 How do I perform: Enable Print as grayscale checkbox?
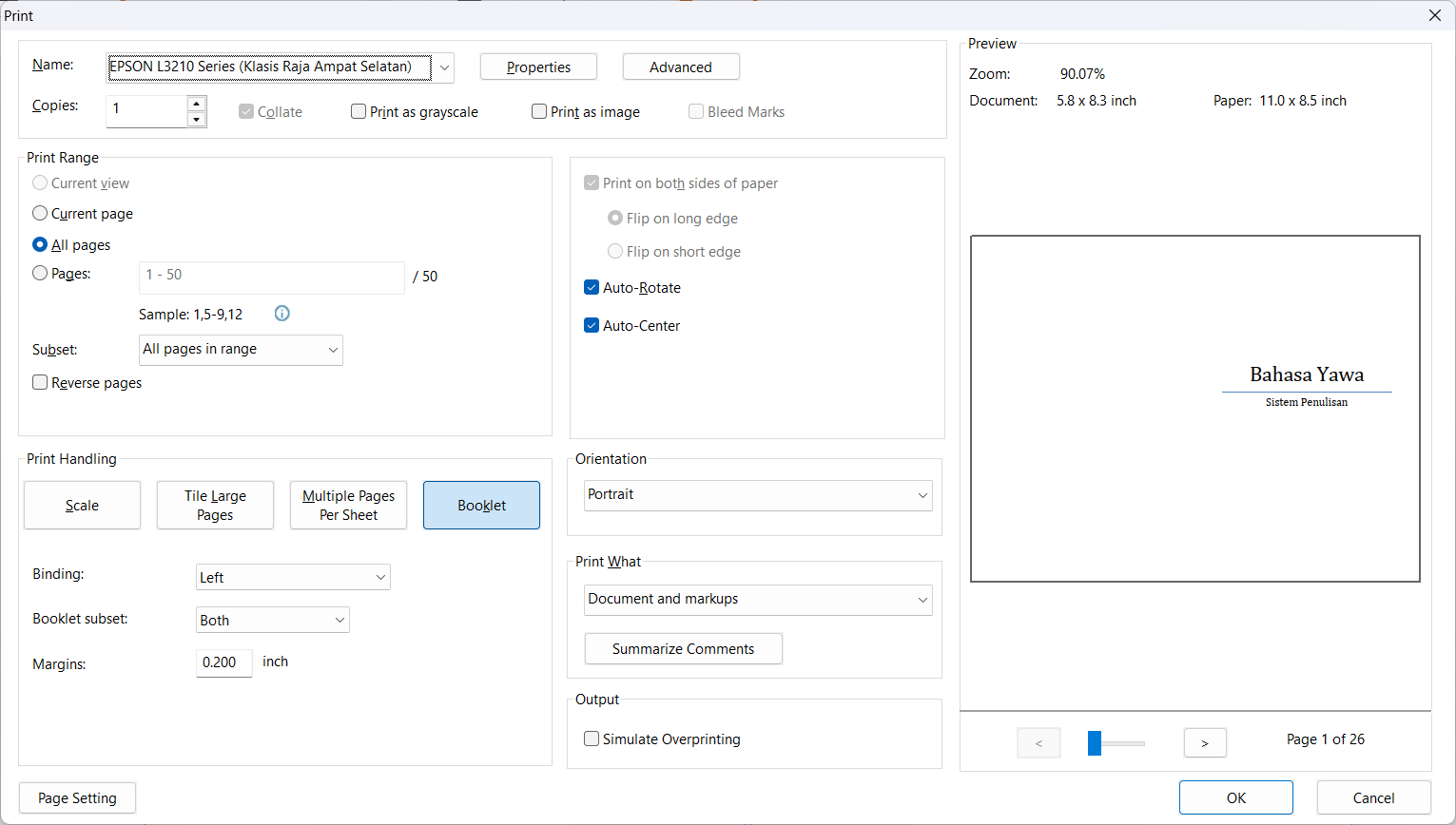(359, 111)
